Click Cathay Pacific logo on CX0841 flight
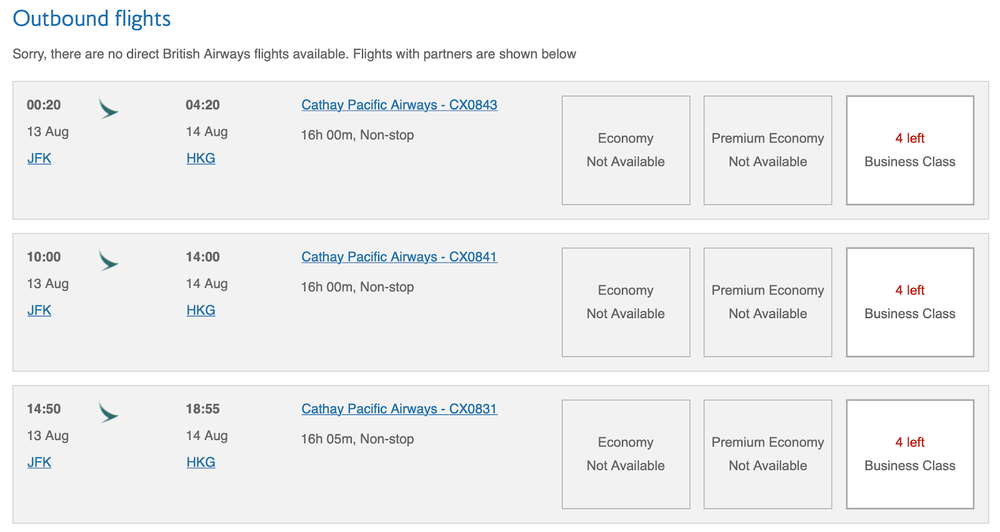 [x=108, y=261]
